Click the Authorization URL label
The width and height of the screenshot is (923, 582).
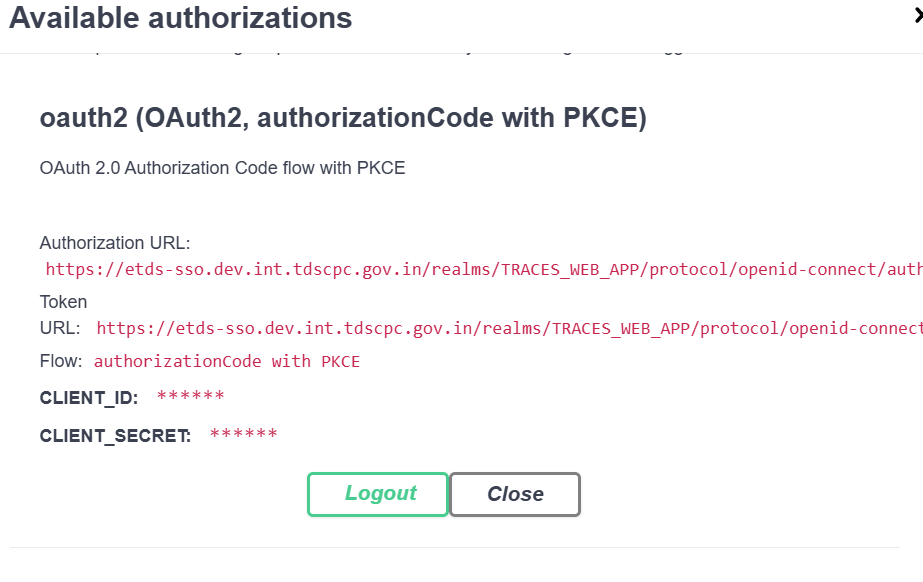(x=114, y=243)
